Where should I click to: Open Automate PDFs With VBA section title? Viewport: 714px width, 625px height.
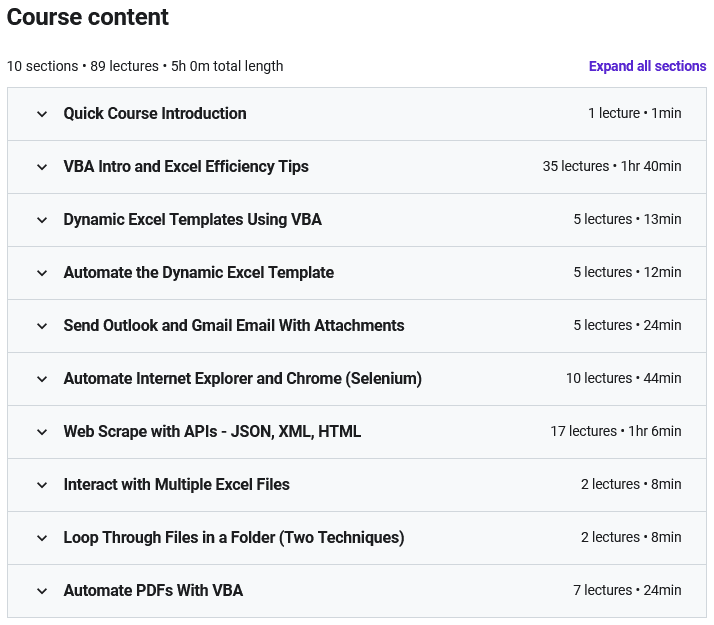(153, 590)
